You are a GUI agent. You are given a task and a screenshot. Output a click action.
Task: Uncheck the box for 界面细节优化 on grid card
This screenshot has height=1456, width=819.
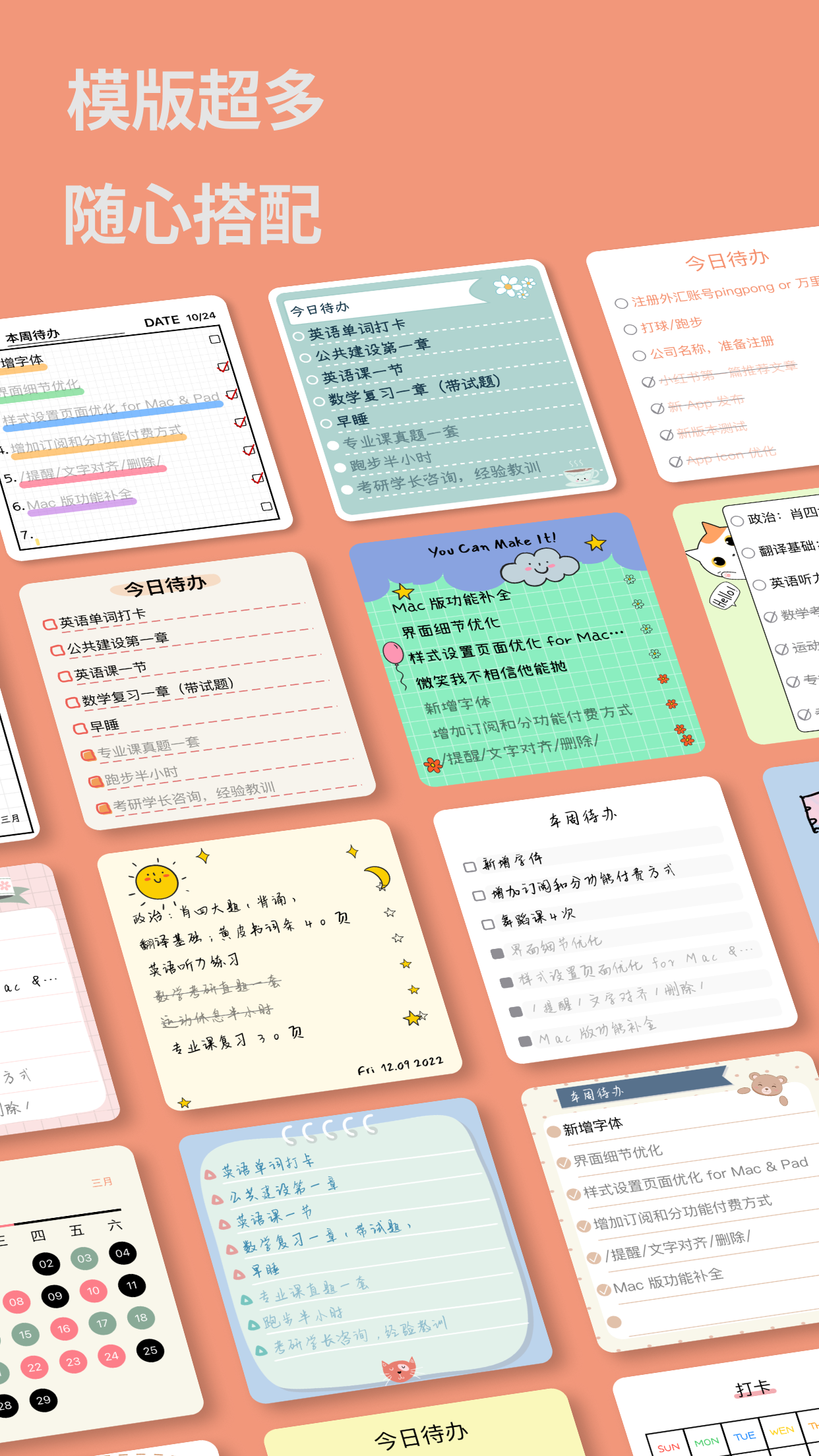(223, 366)
